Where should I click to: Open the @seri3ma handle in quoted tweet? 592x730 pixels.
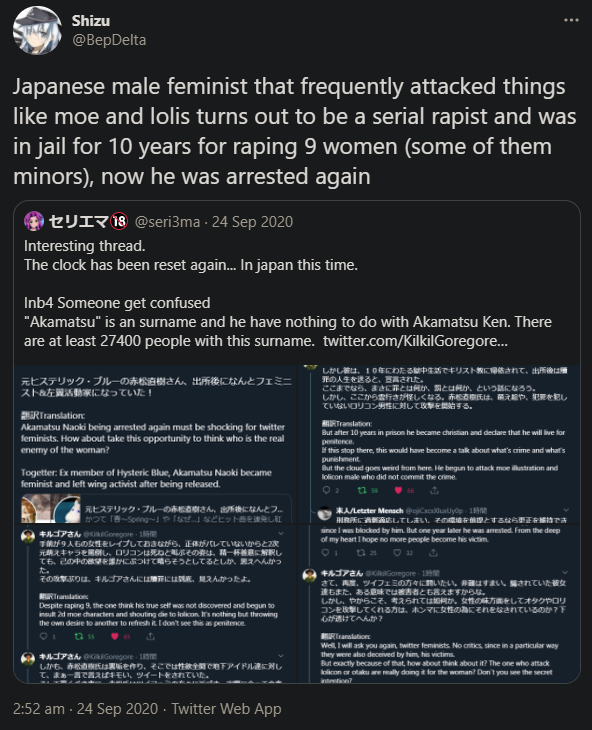click(167, 222)
